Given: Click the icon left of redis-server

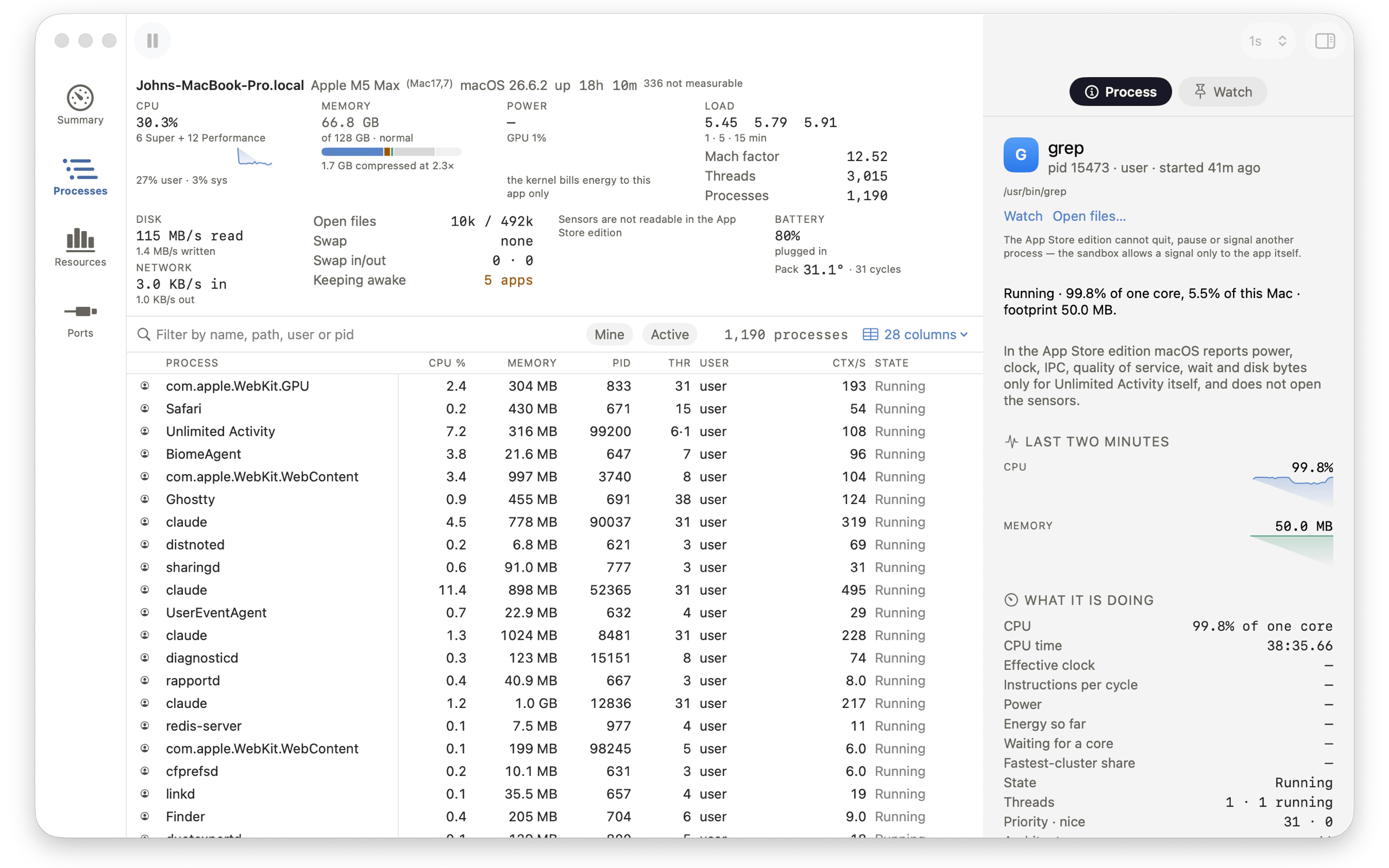Looking at the screenshot, I should (x=145, y=726).
